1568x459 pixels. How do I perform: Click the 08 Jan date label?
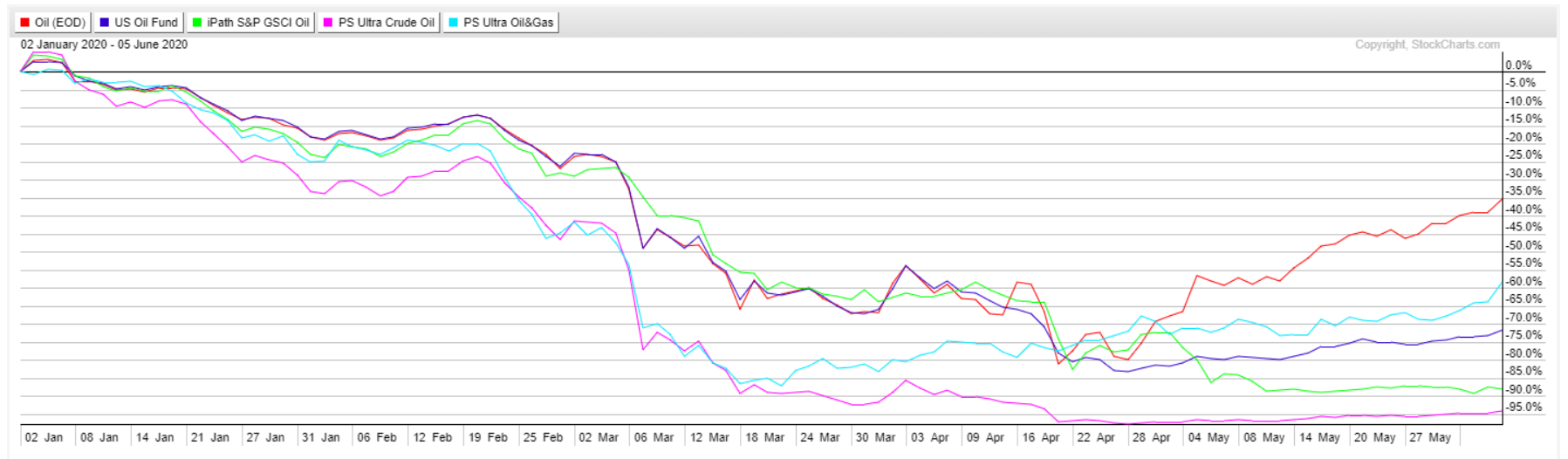(x=99, y=437)
